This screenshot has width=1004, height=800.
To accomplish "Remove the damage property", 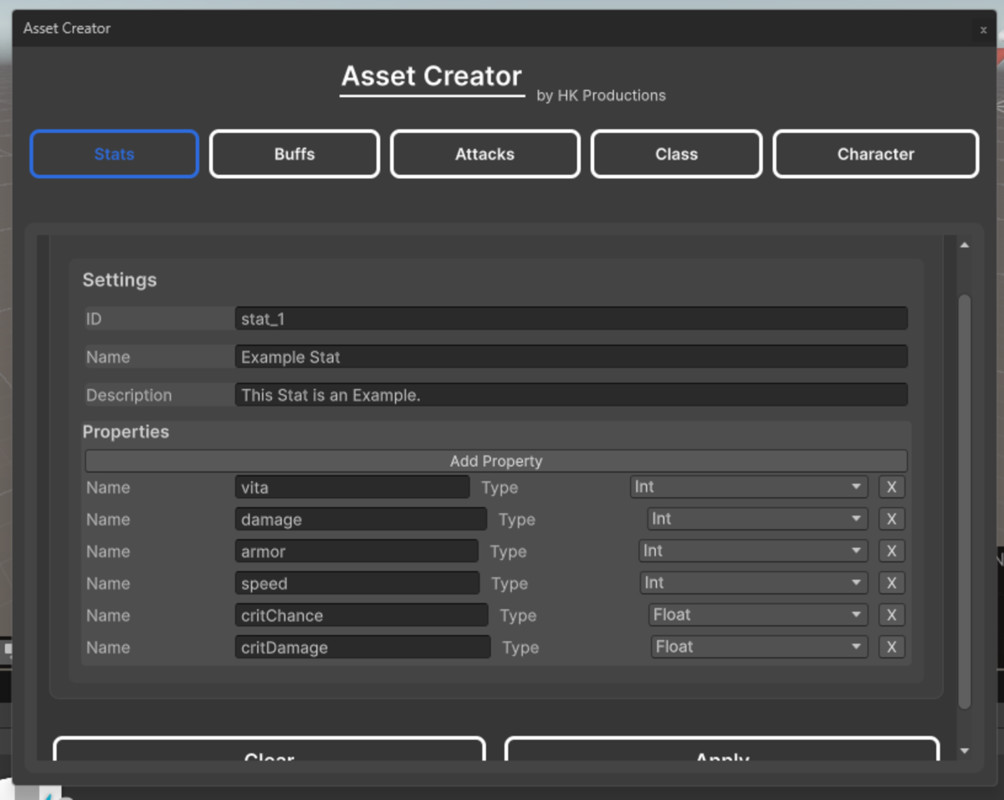I will pos(891,519).
